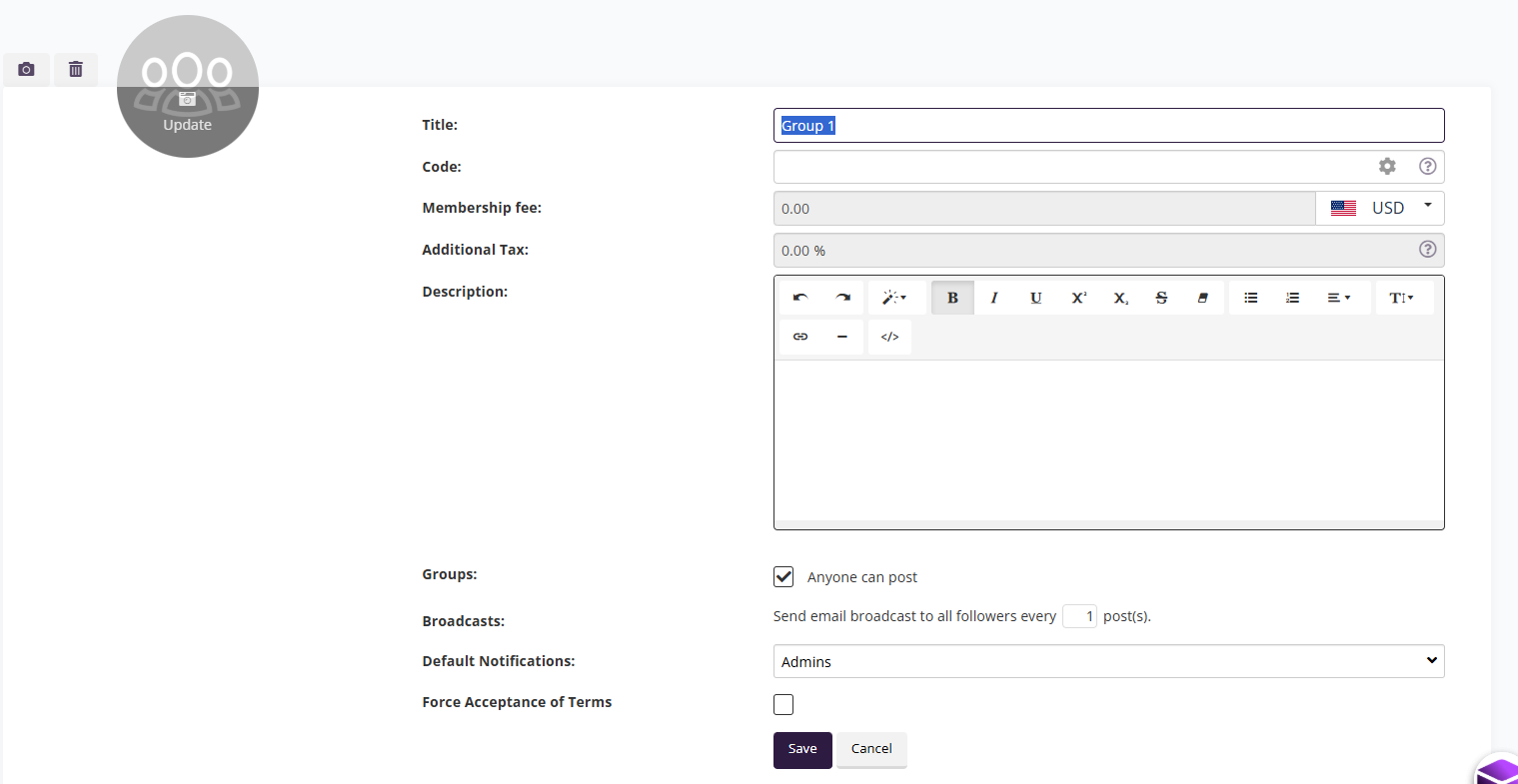Apply strikethrough formatting
Viewport: 1518px width, 784px height.
click(x=1161, y=298)
